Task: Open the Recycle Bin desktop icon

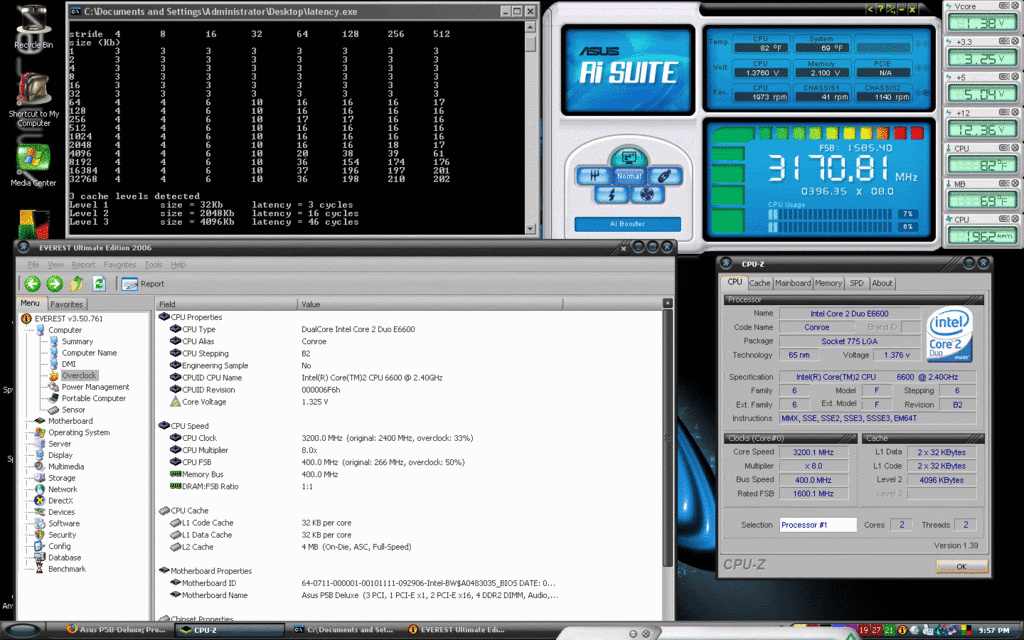Action: 33,27
